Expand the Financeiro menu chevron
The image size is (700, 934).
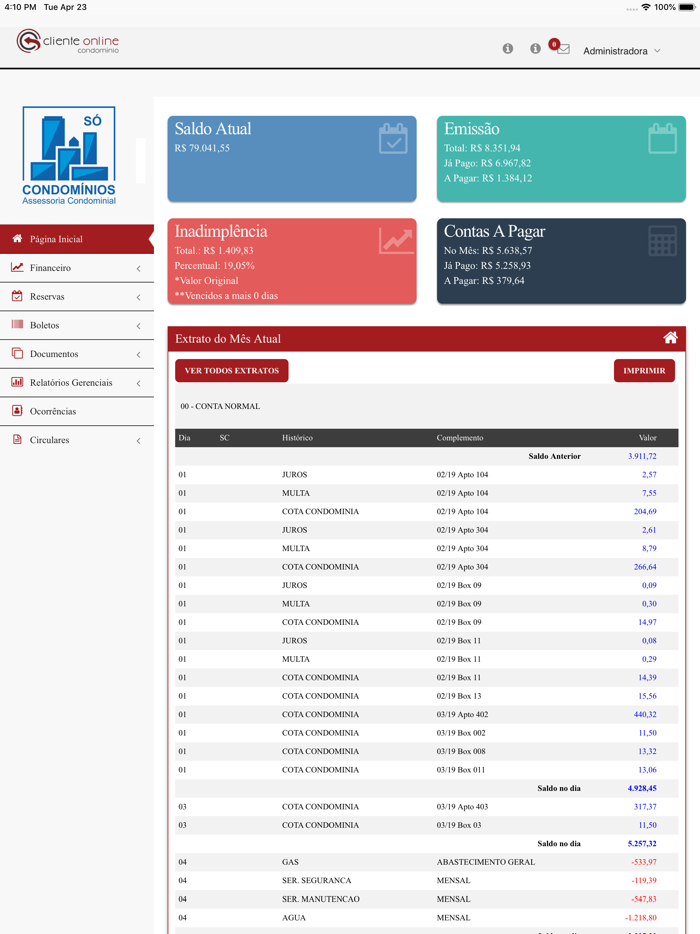click(x=138, y=269)
